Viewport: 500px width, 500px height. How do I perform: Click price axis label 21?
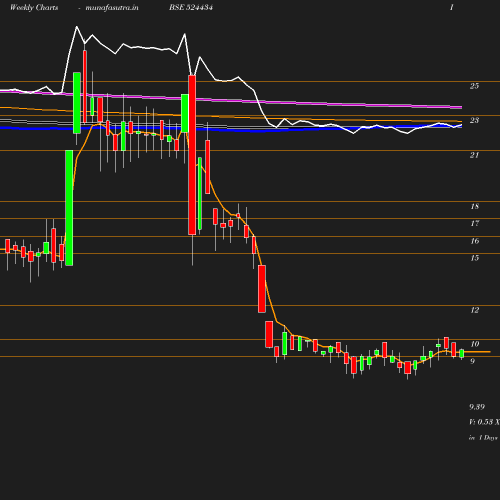474,155
